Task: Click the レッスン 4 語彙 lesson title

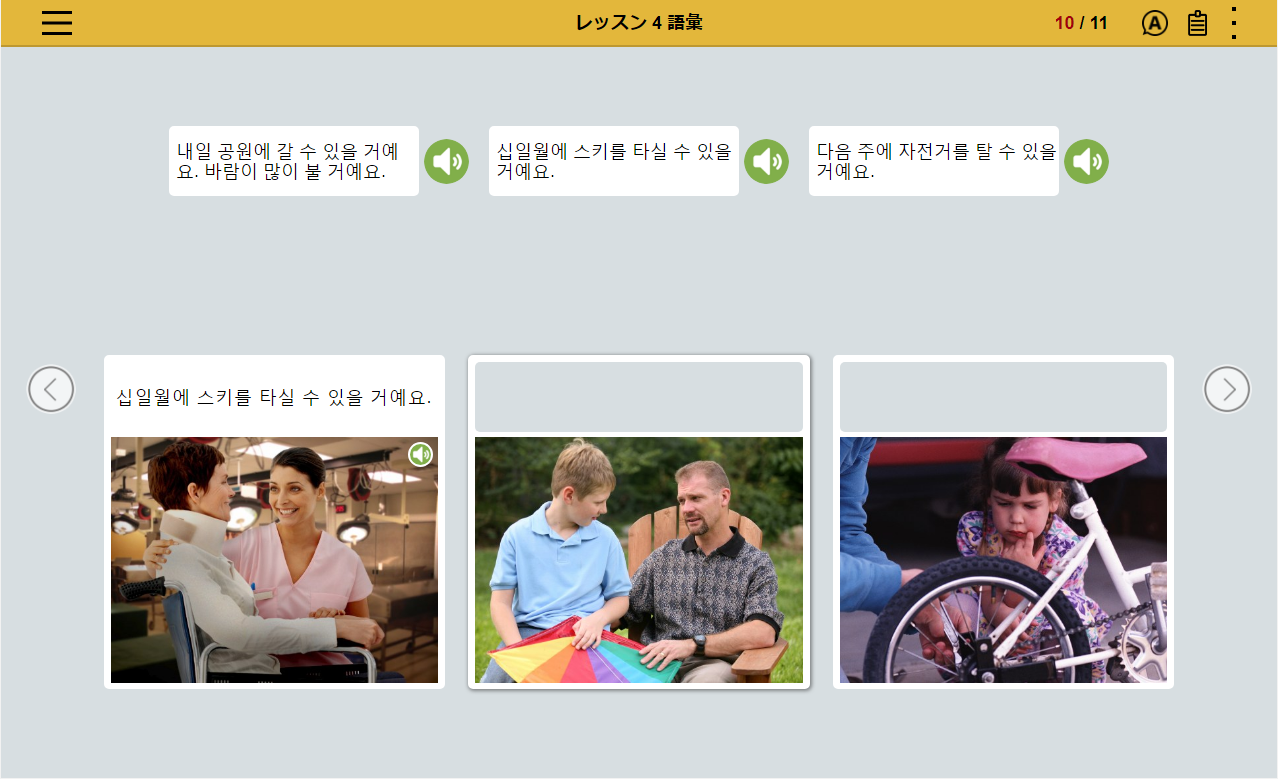Action: pos(639,23)
